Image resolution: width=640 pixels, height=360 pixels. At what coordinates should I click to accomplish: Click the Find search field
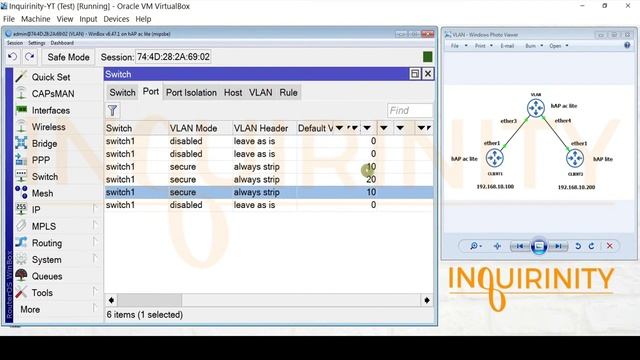pos(409,111)
